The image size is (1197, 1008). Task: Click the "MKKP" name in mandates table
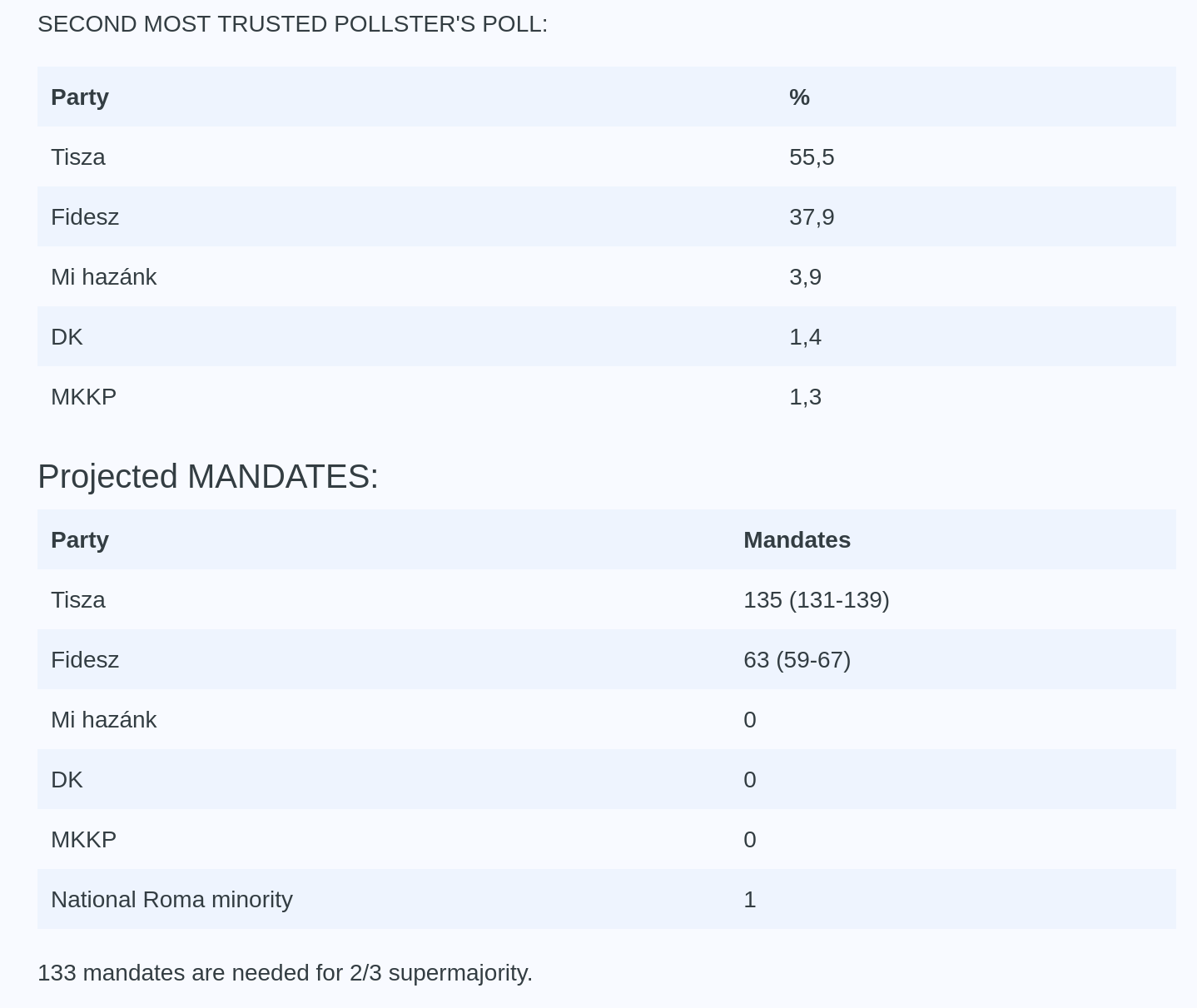83,840
